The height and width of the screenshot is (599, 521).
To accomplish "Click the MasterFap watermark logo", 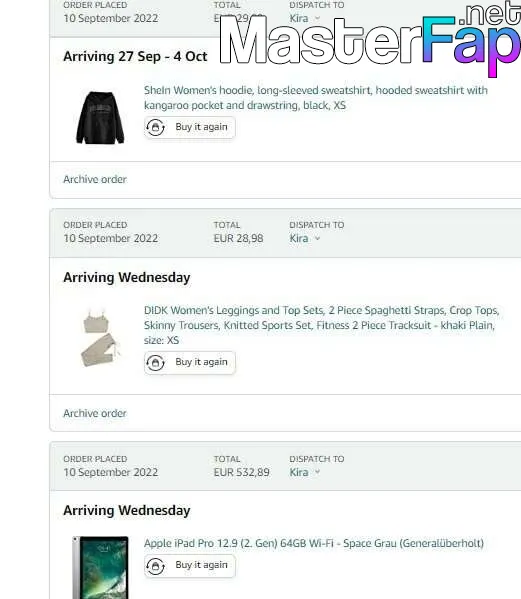I will pyautogui.click(x=370, y=41).
